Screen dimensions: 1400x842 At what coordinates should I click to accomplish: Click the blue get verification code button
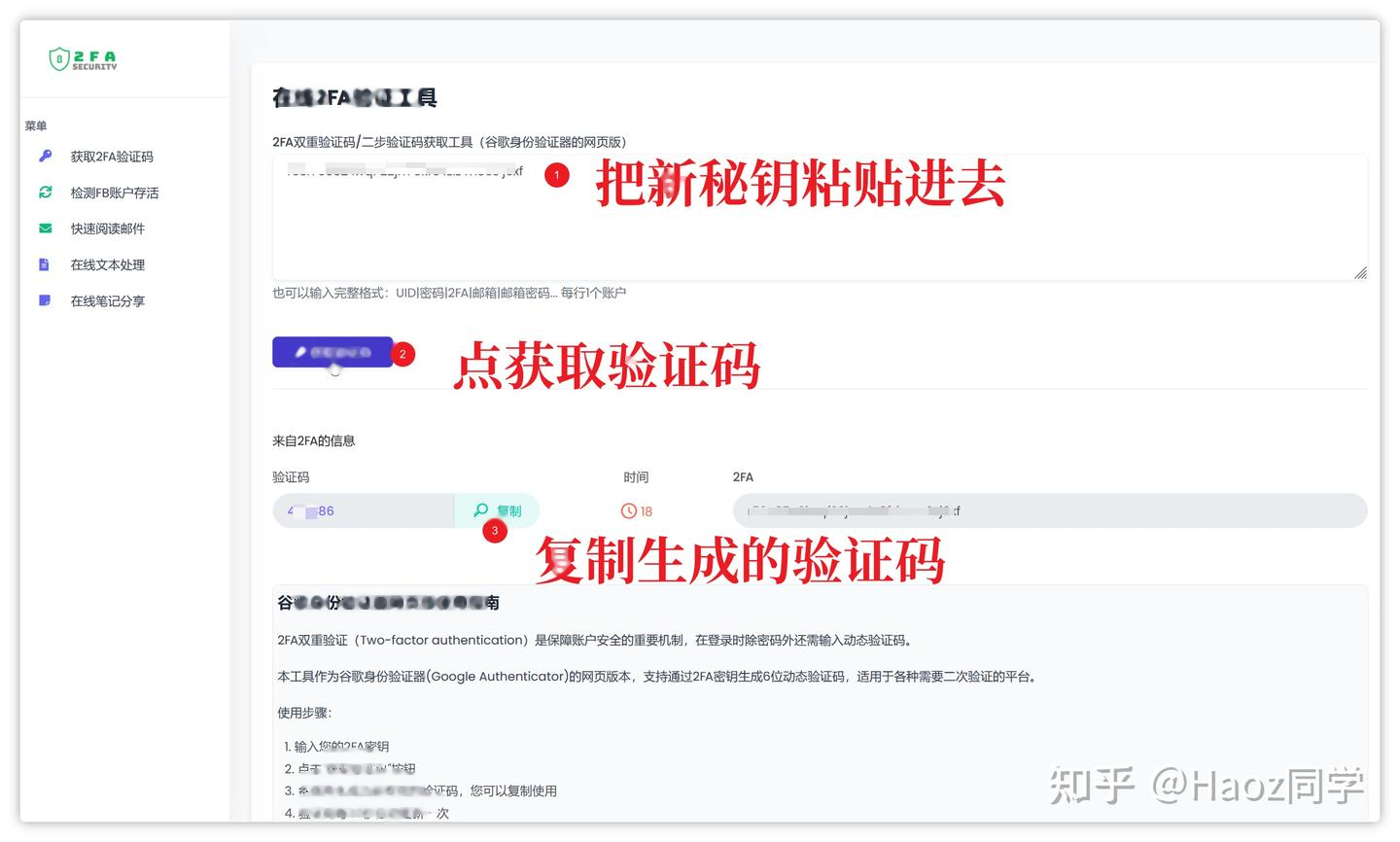pyautogui.click(x=332, y=352)
